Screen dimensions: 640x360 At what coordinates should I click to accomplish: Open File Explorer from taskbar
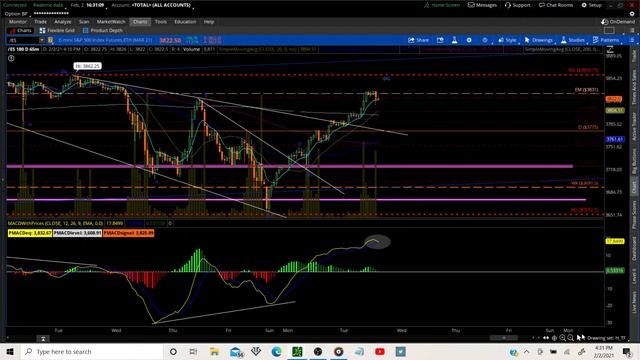coord(214,351)
